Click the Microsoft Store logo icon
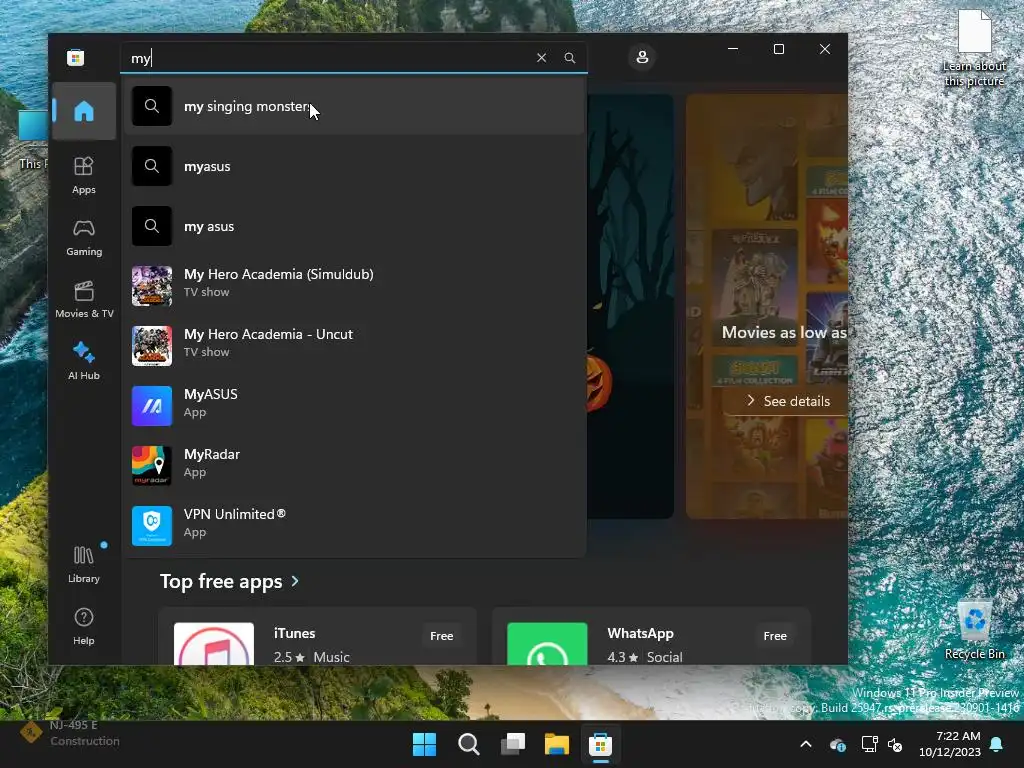The image size is (1024, 768). point(75,58)
